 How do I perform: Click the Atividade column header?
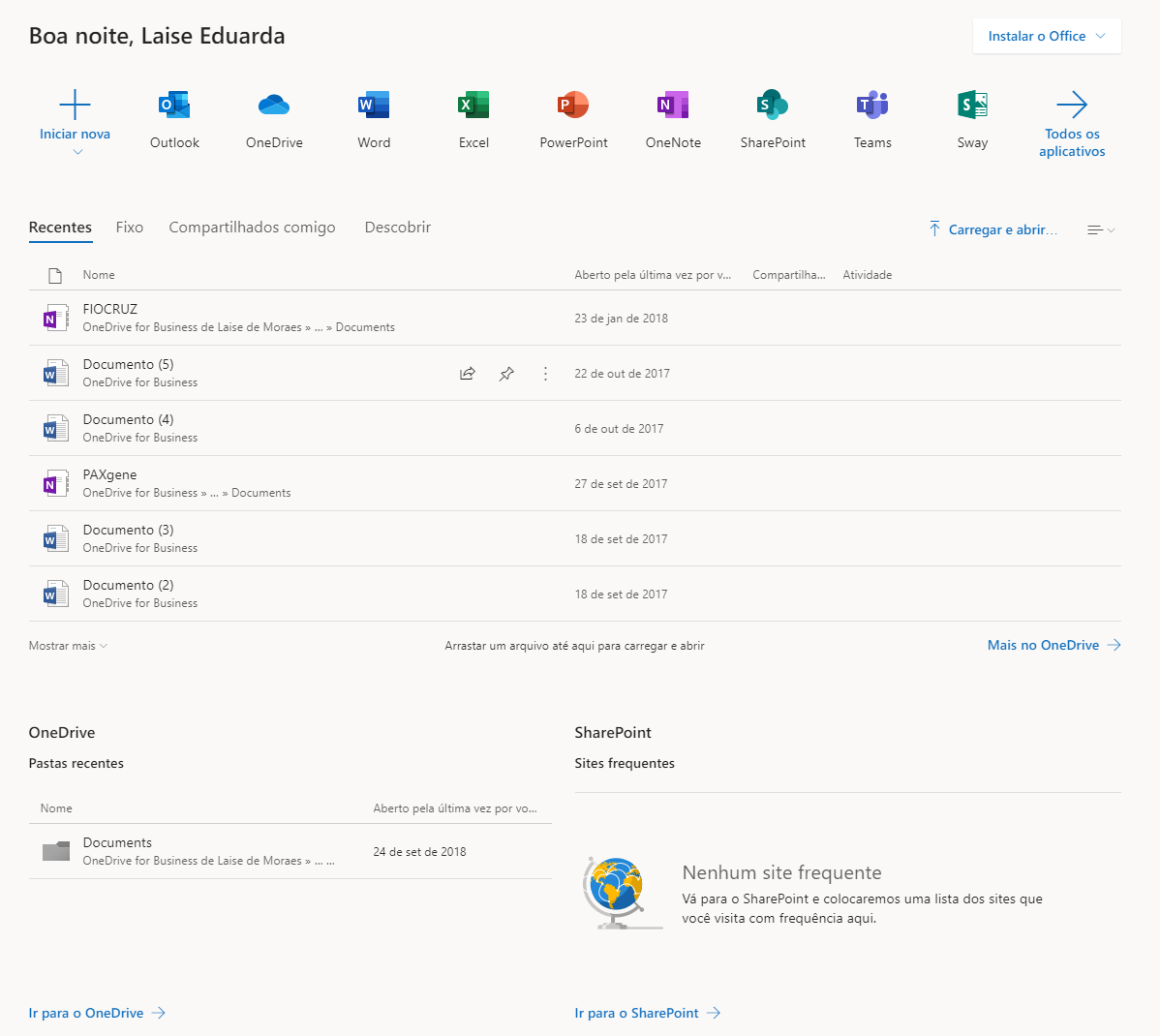[x=867, y=275]
